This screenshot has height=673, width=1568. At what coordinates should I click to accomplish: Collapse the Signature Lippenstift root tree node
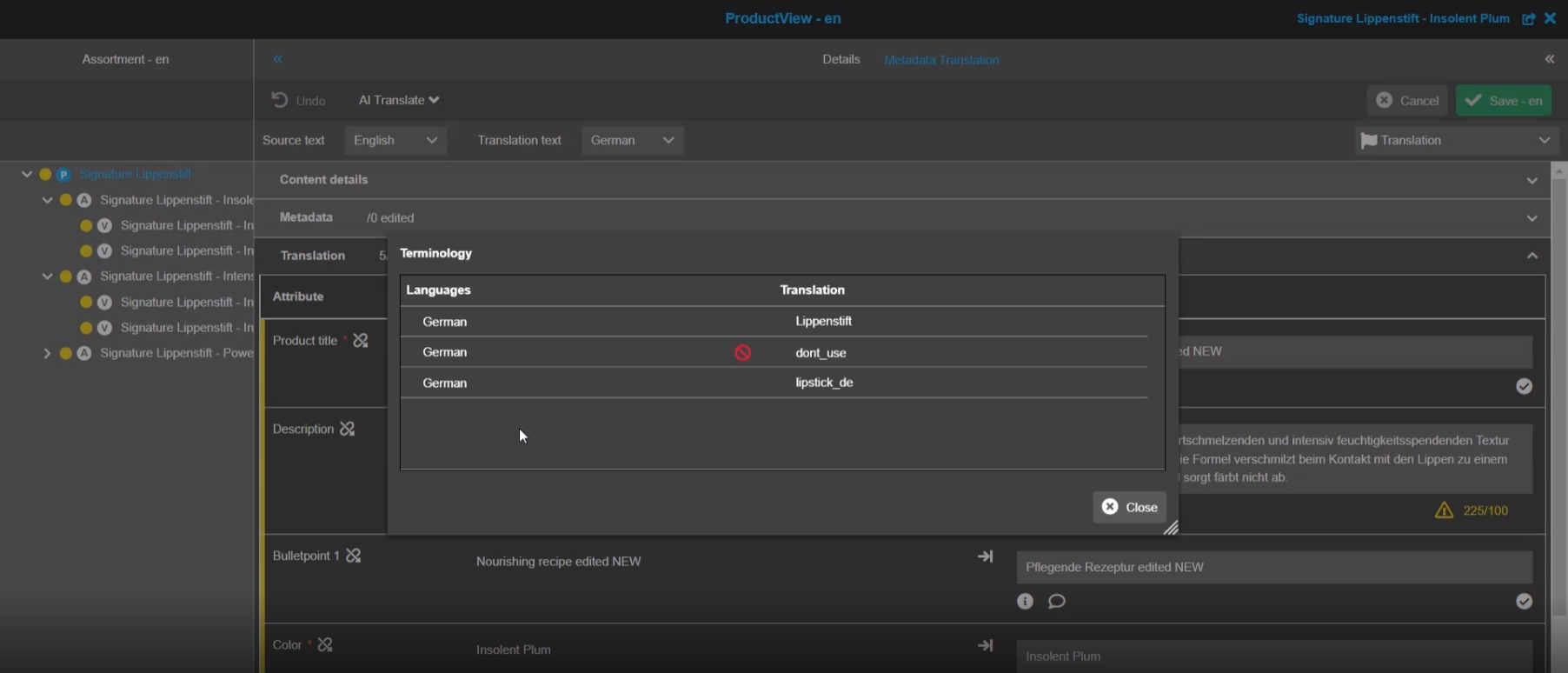[x=27, y=174]
